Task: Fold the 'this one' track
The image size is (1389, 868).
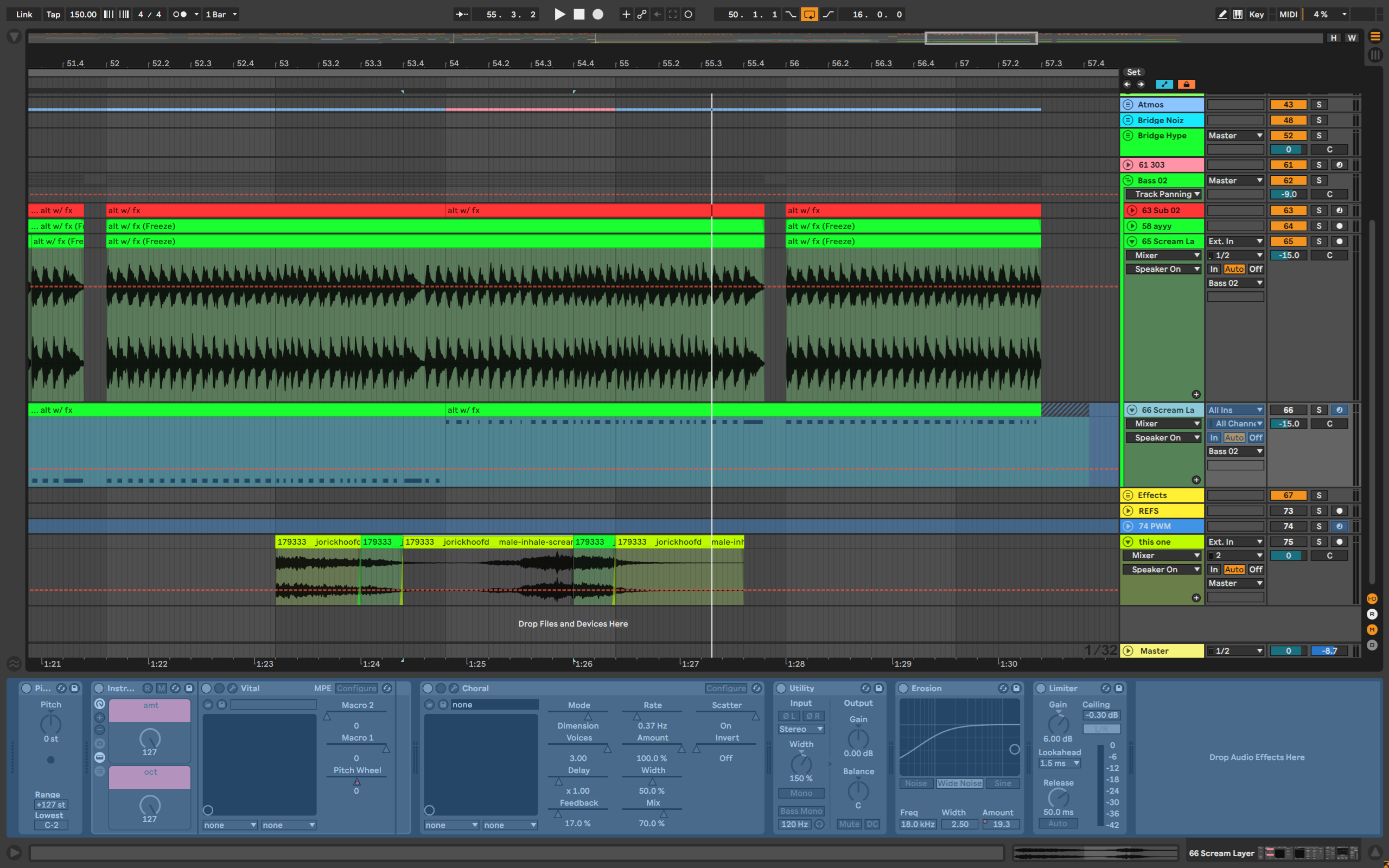Action: pos(1128,542)
